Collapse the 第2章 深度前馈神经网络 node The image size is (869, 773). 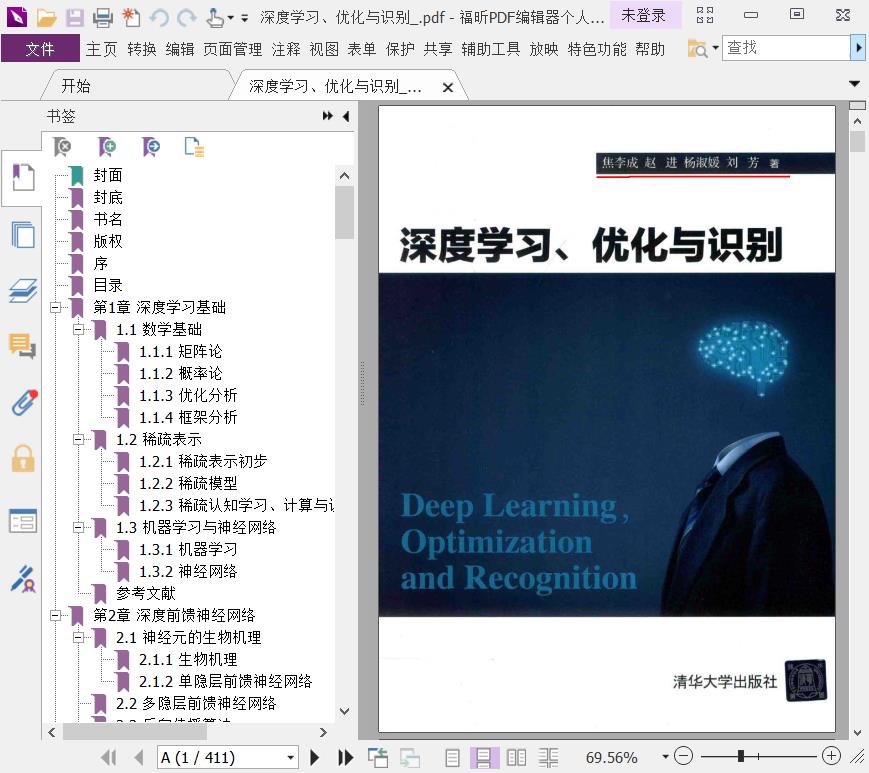pos(55,615)
